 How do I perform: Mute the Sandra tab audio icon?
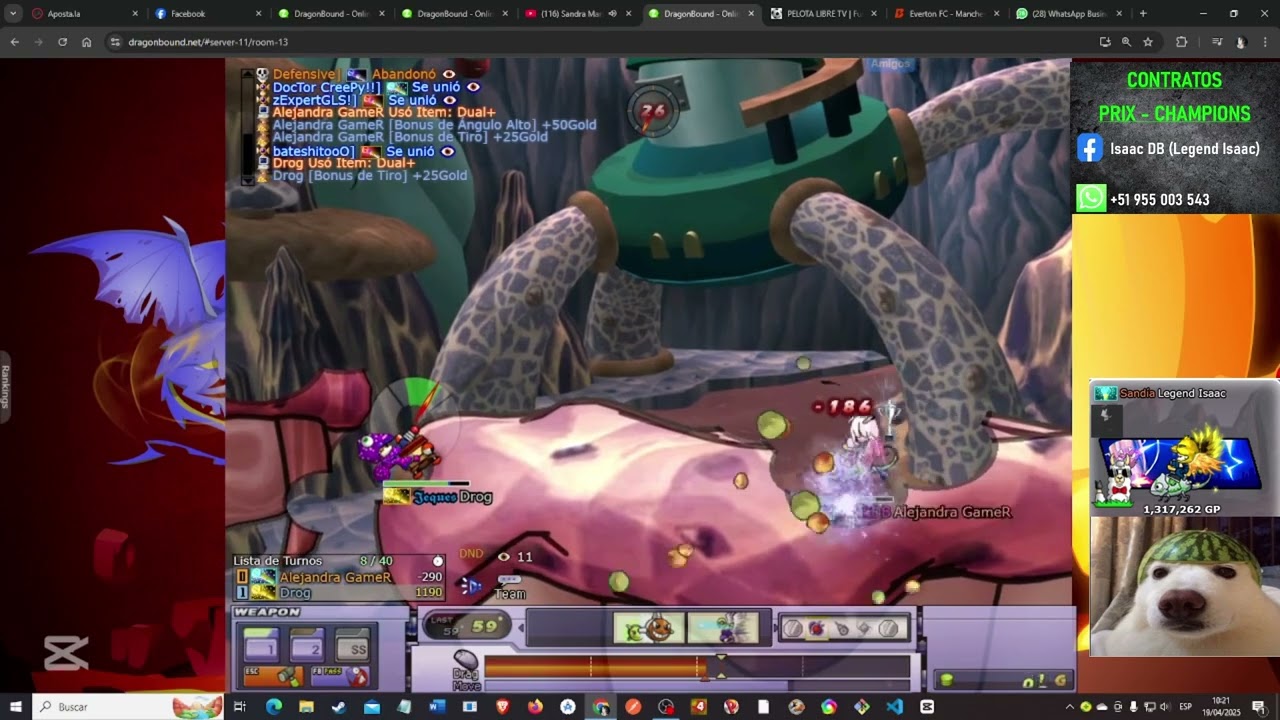point(613,14)
